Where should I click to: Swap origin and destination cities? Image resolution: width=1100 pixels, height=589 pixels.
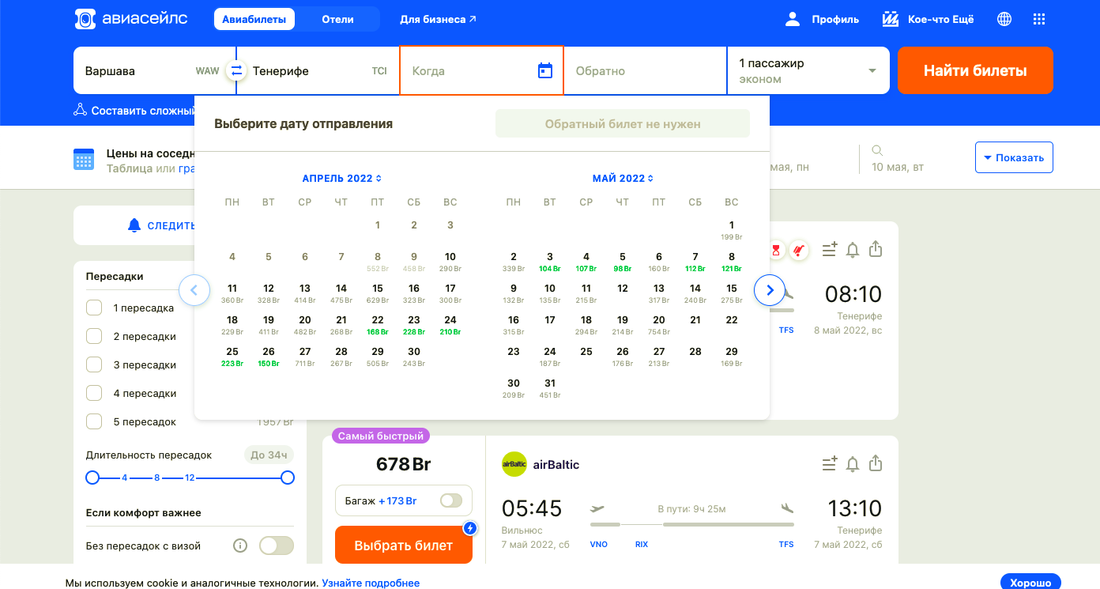(x=236, y=71)
